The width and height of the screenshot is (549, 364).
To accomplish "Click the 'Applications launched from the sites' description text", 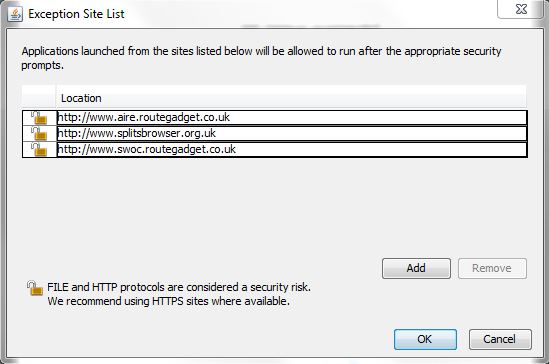I will pos(261,58).
